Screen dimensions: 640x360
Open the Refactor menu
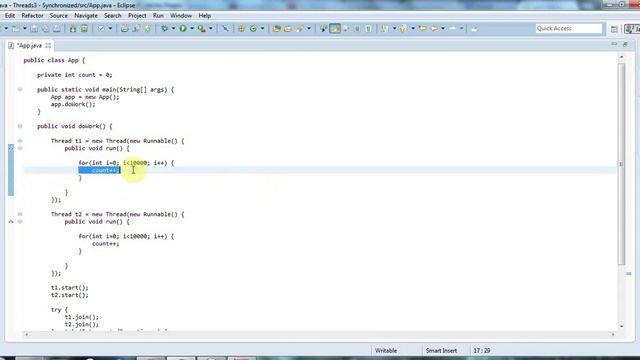coord(32,16)
